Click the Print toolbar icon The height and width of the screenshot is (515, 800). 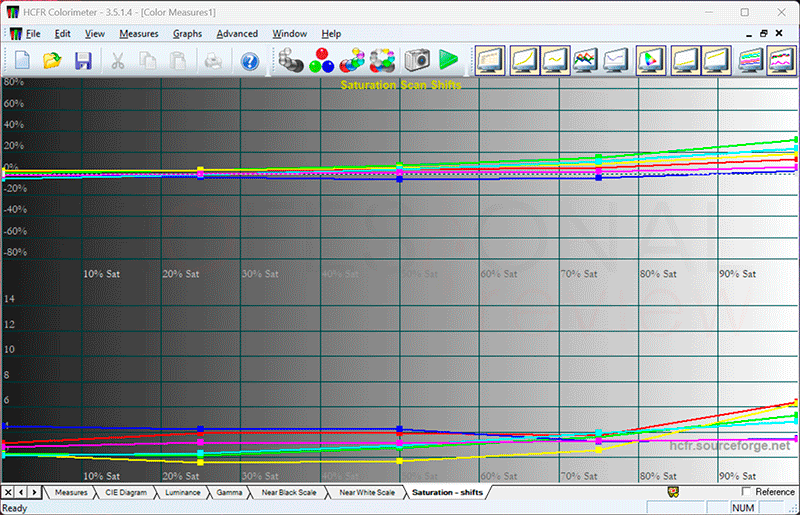point(213,61)
